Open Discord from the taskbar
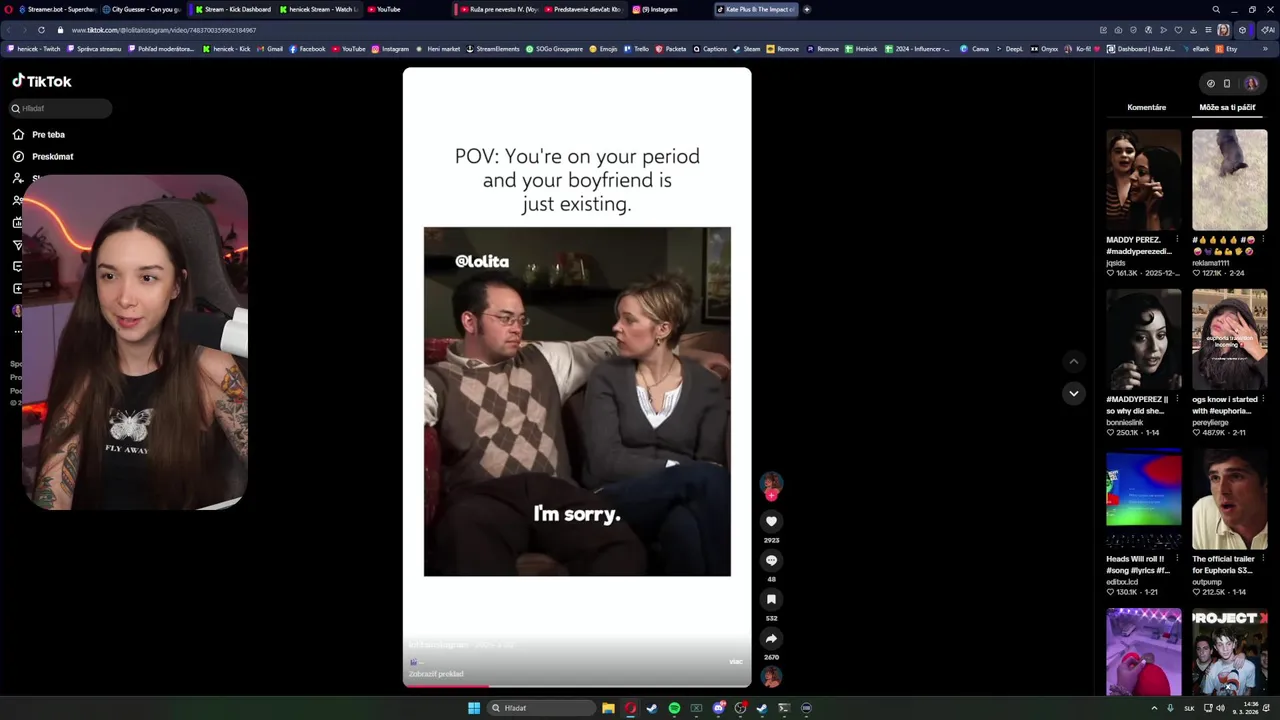This screenshot has width=1280, height=720. (718, 708)
